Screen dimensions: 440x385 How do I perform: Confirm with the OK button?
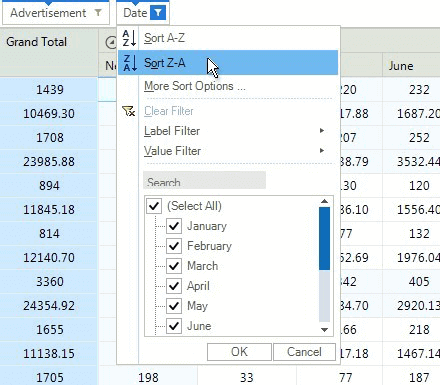(239, 352)
